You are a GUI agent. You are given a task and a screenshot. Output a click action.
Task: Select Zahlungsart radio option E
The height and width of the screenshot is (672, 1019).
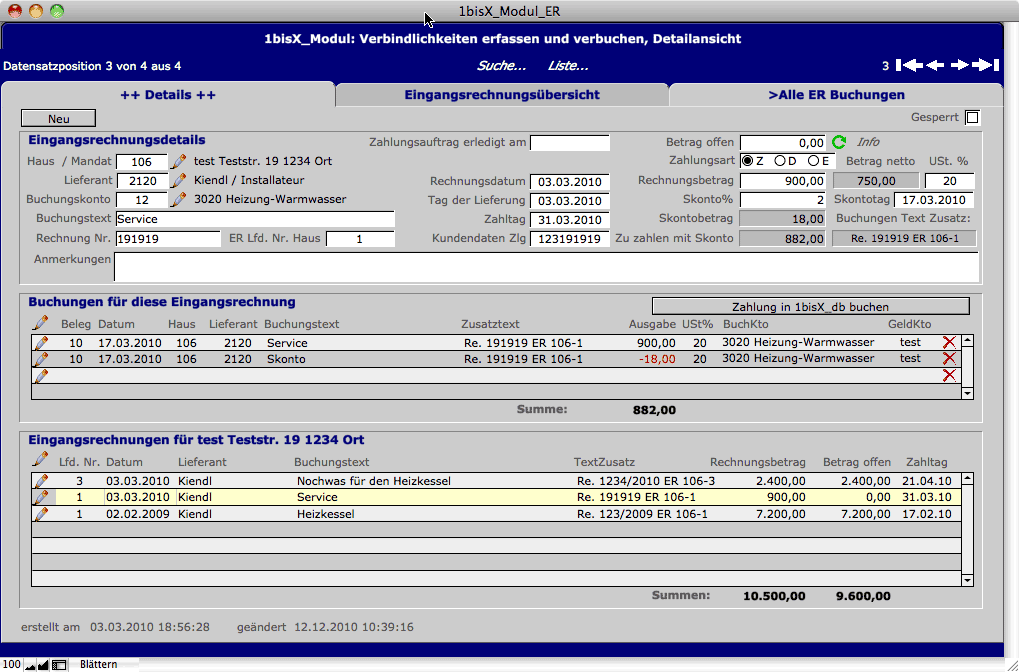click(x=813, y=161)
